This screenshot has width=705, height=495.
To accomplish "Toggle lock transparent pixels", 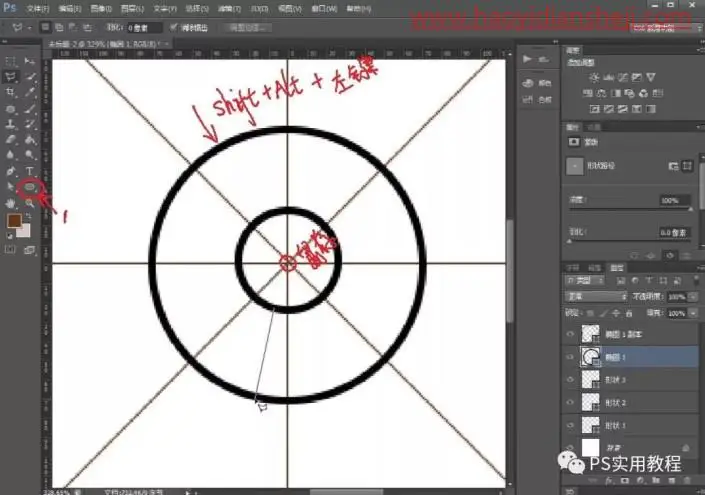I will [x=591, y=313].
